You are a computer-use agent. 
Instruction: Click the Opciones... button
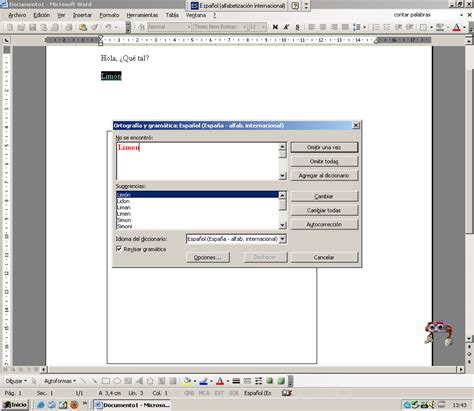(x=208, y=257)
